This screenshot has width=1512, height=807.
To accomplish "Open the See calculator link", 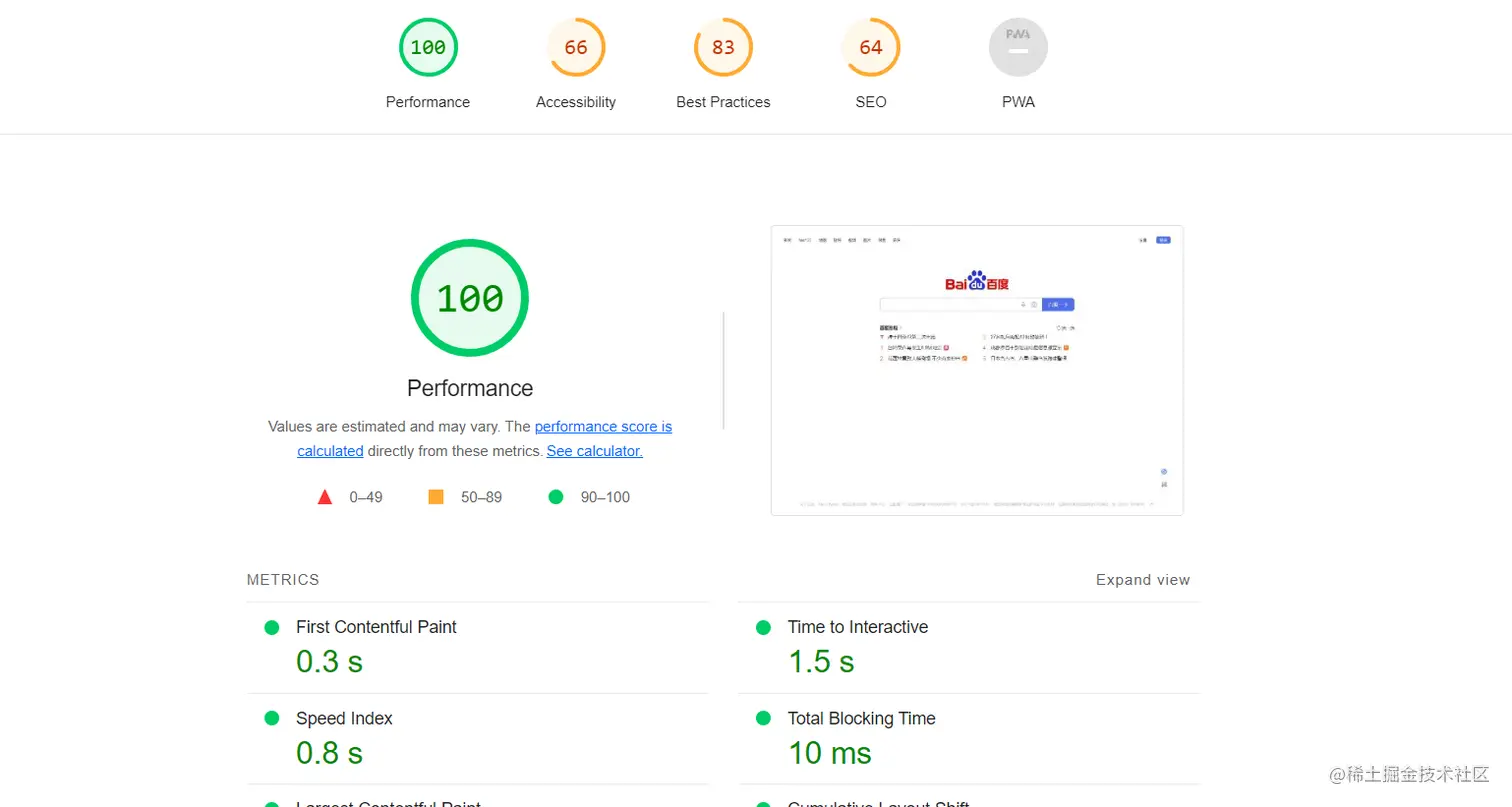I will coord(594,451).
